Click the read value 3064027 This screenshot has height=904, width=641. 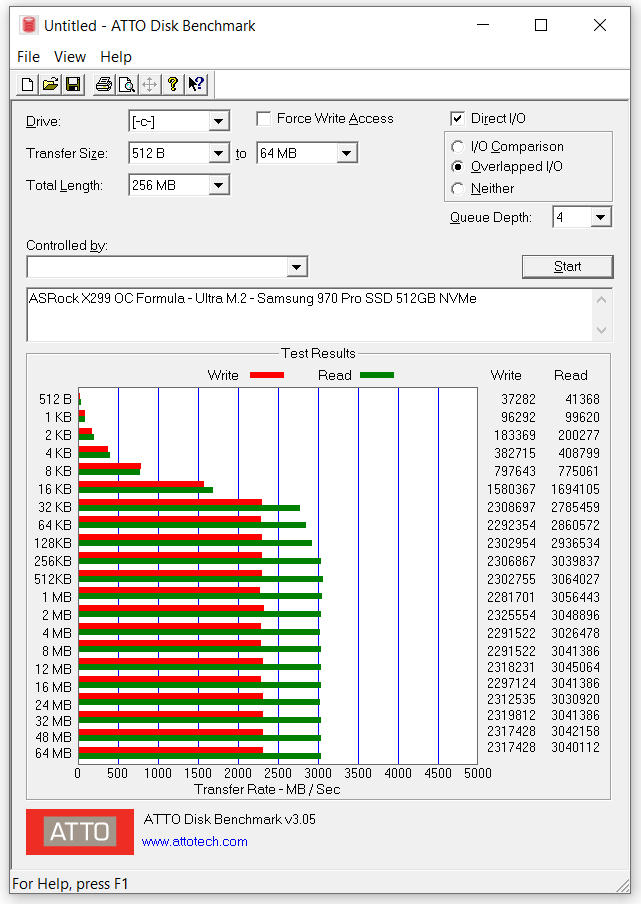click(x=575, y=579)
